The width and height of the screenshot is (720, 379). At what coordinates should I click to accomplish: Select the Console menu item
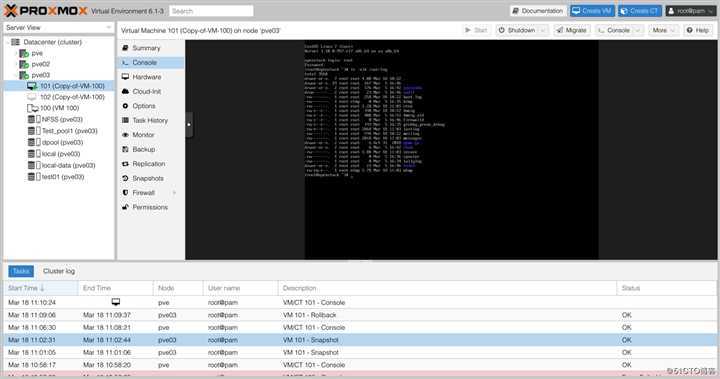151,62
